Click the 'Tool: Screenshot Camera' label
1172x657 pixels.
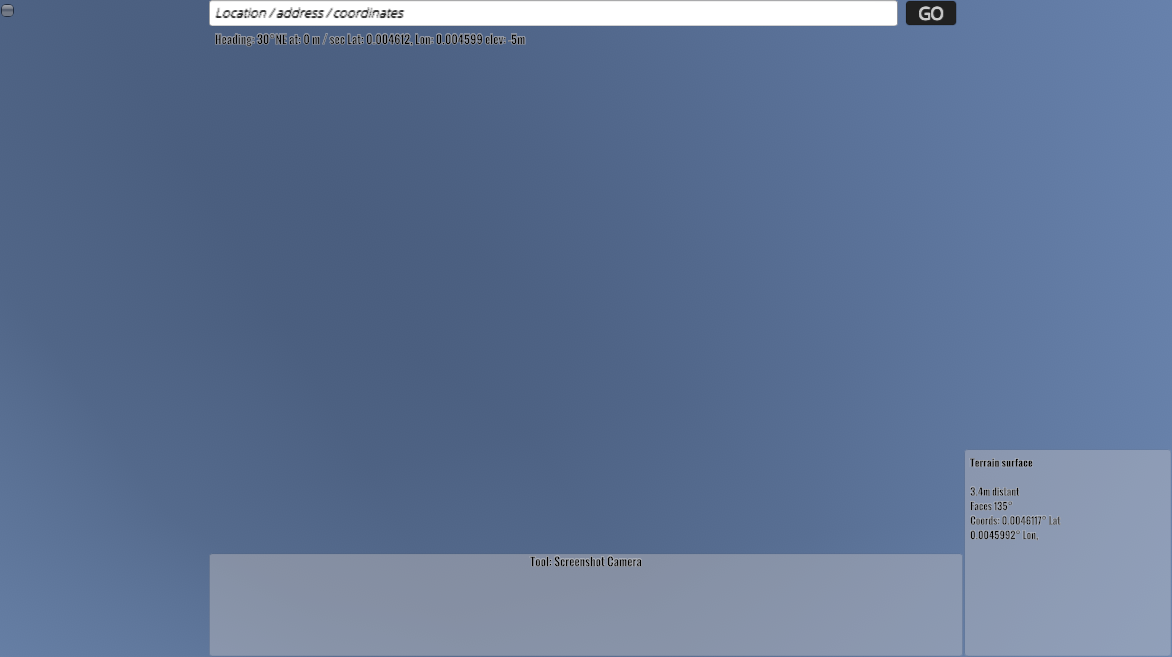(586, 562)
